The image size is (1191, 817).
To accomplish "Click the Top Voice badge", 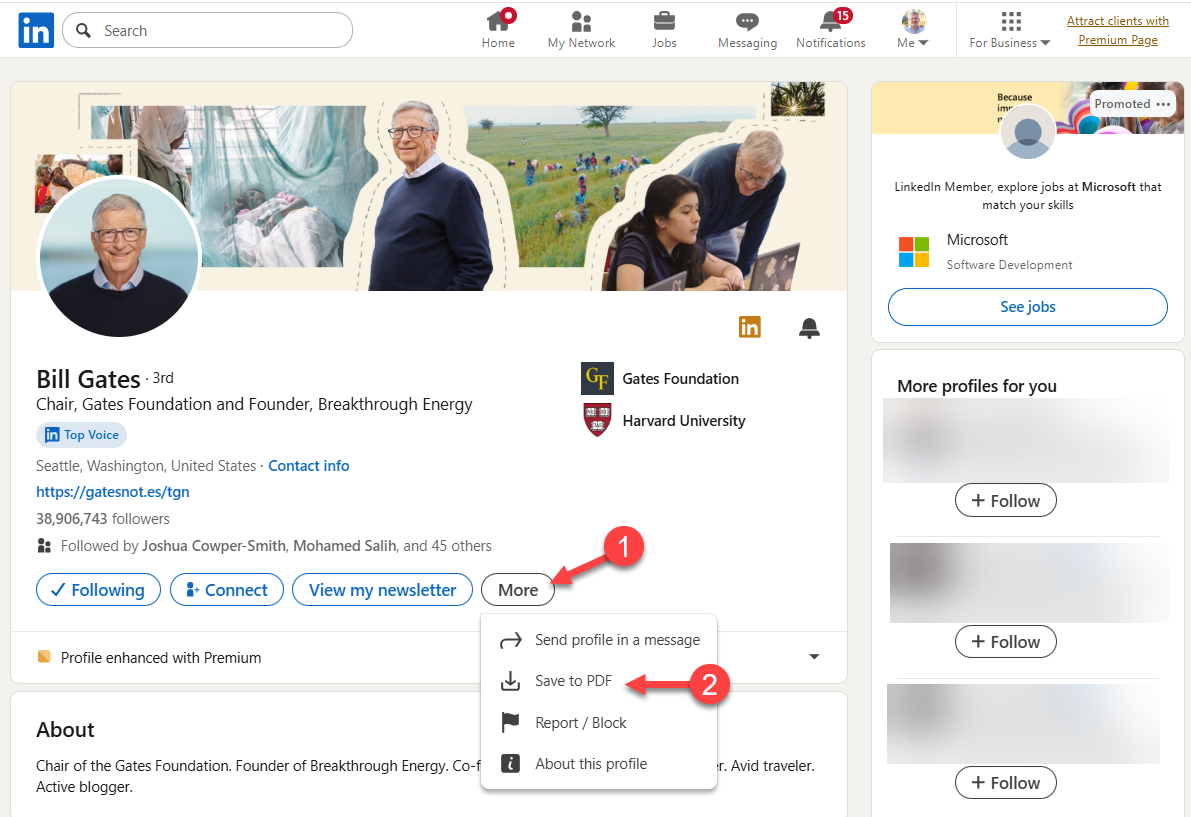I will click(81, 435).
